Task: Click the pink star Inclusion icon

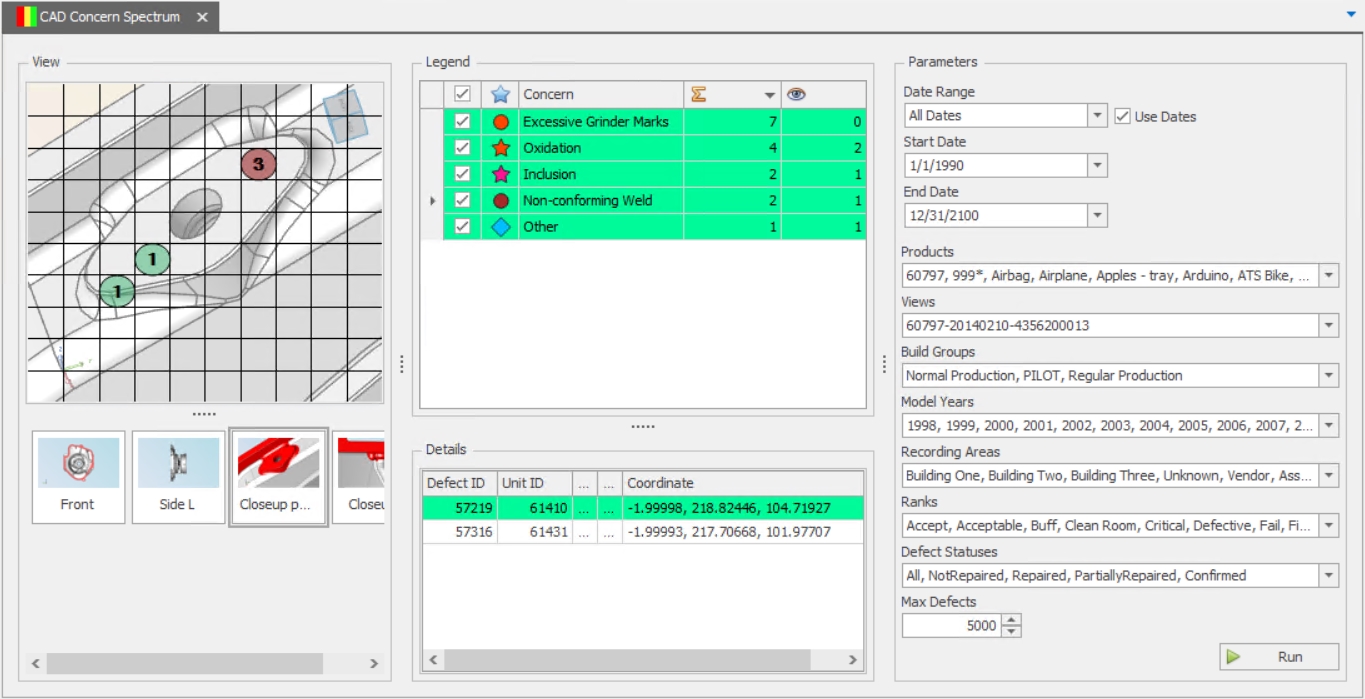Action: 501,174
